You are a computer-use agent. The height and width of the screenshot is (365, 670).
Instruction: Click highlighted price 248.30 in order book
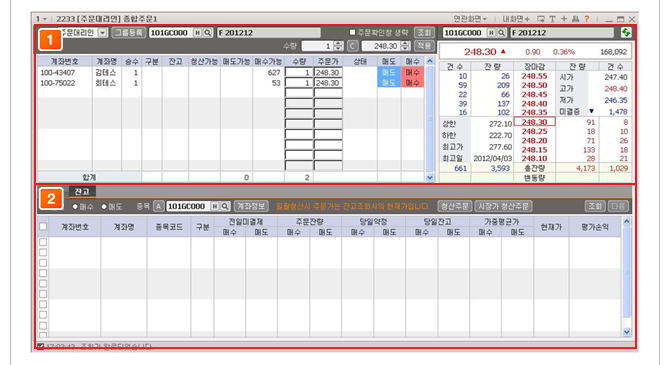535,122
